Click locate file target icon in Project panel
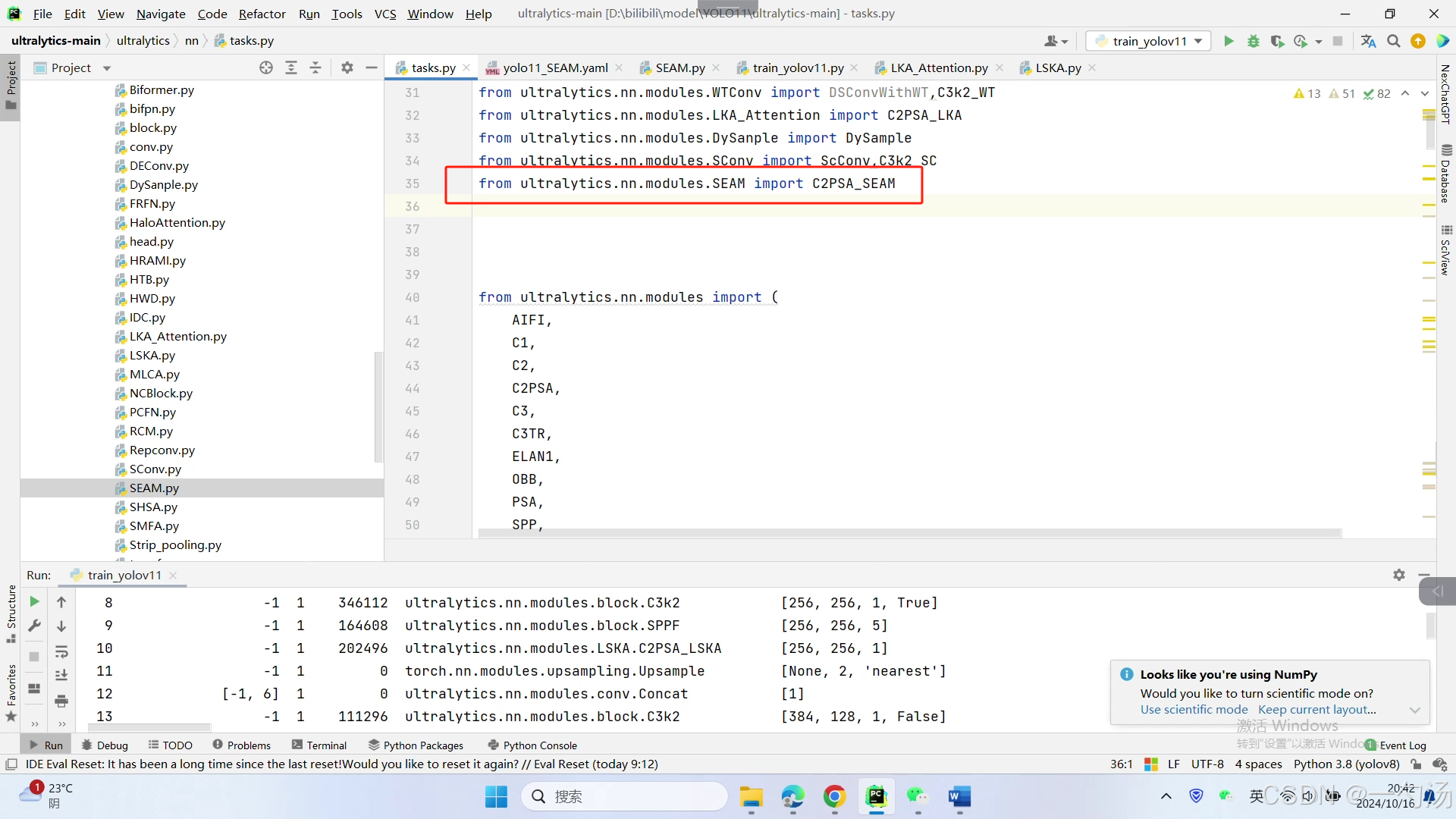1456x819 pixels. pyautogui.click(x=265, y=67)
